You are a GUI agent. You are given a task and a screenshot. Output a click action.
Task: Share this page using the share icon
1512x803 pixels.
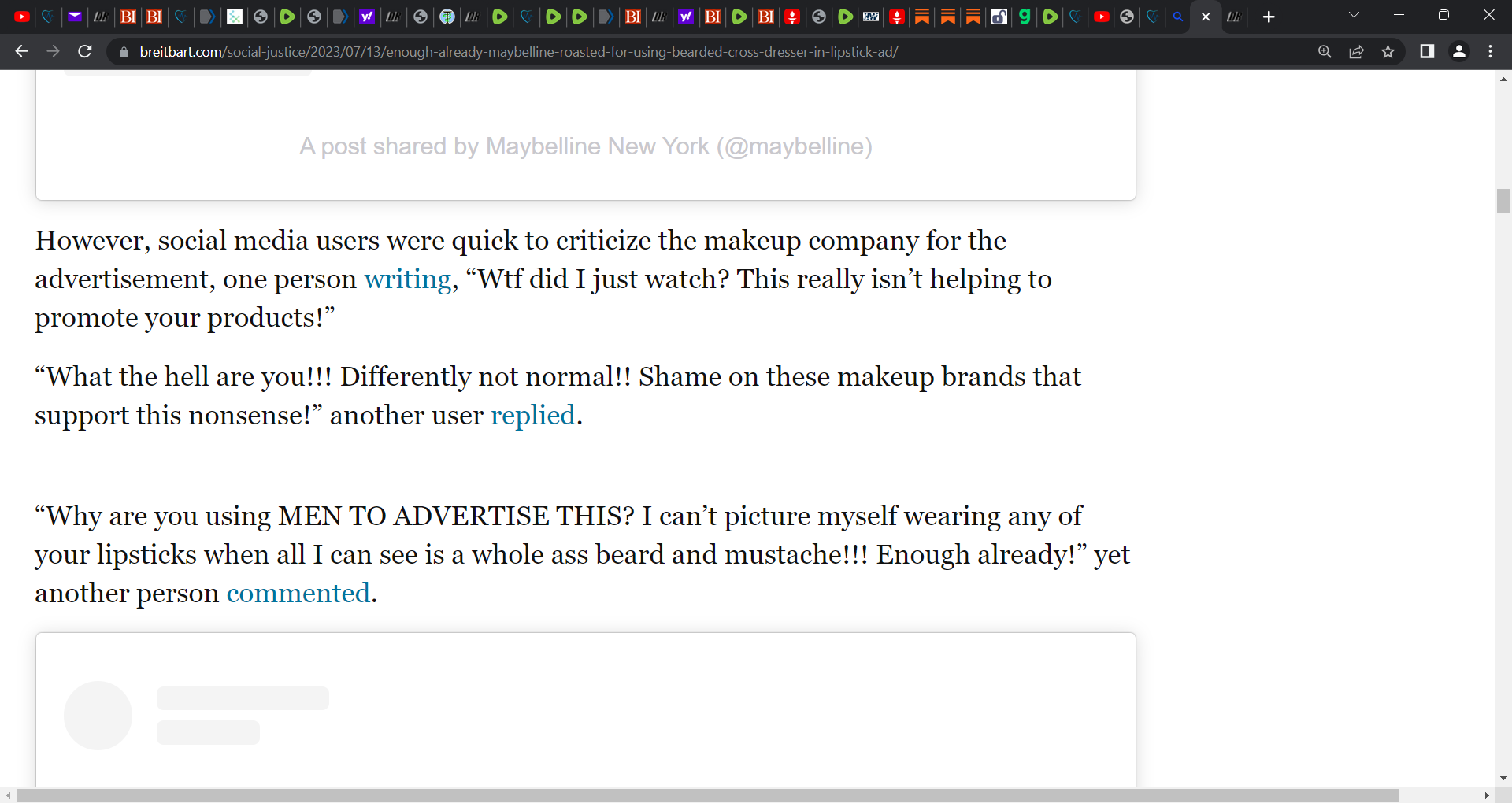(1356, 51)
